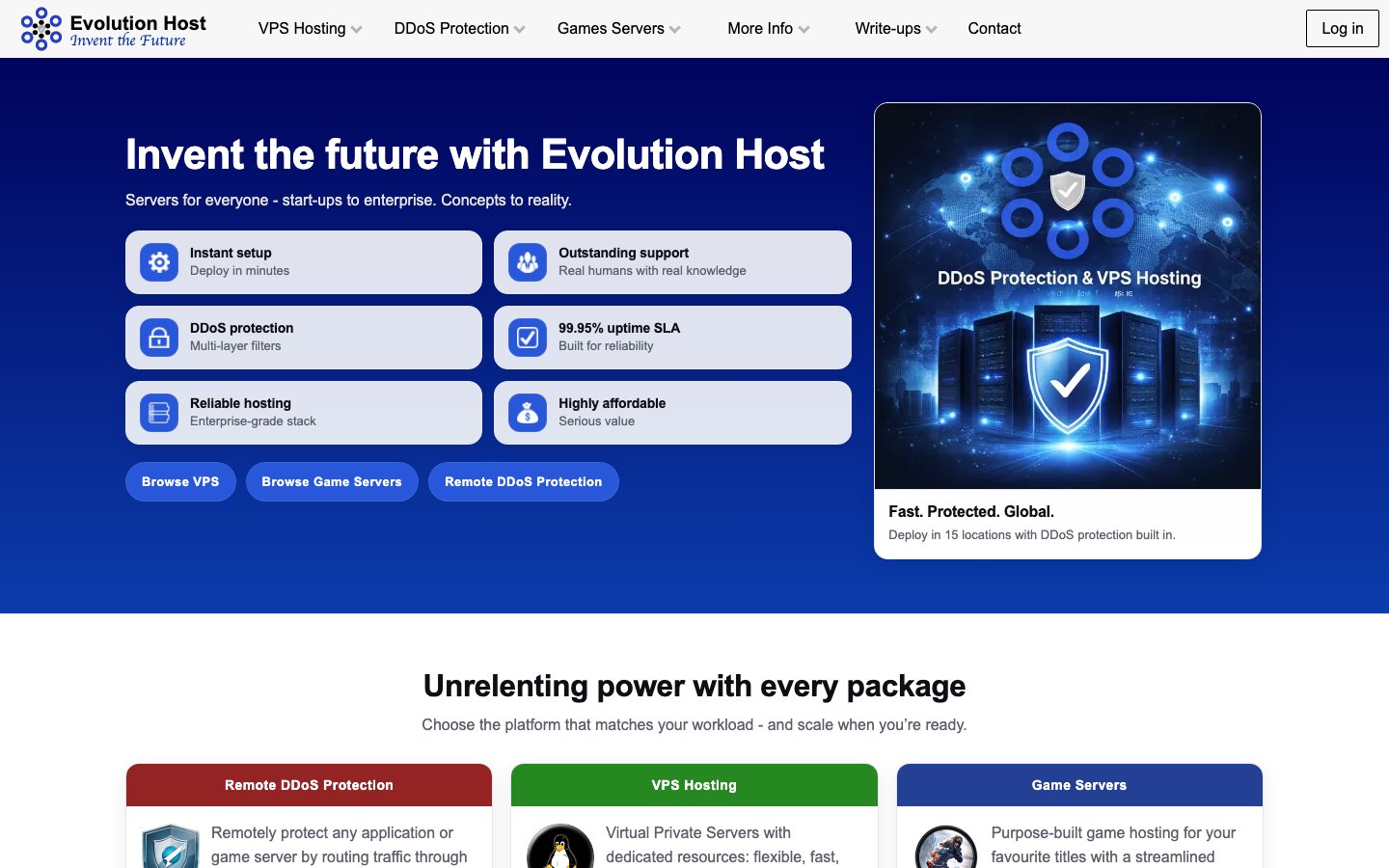The height and width of the screenshot is (868, 1389).
Task: Click 'Real humans with real knowledge' text
Action: (x=652, y=271)
